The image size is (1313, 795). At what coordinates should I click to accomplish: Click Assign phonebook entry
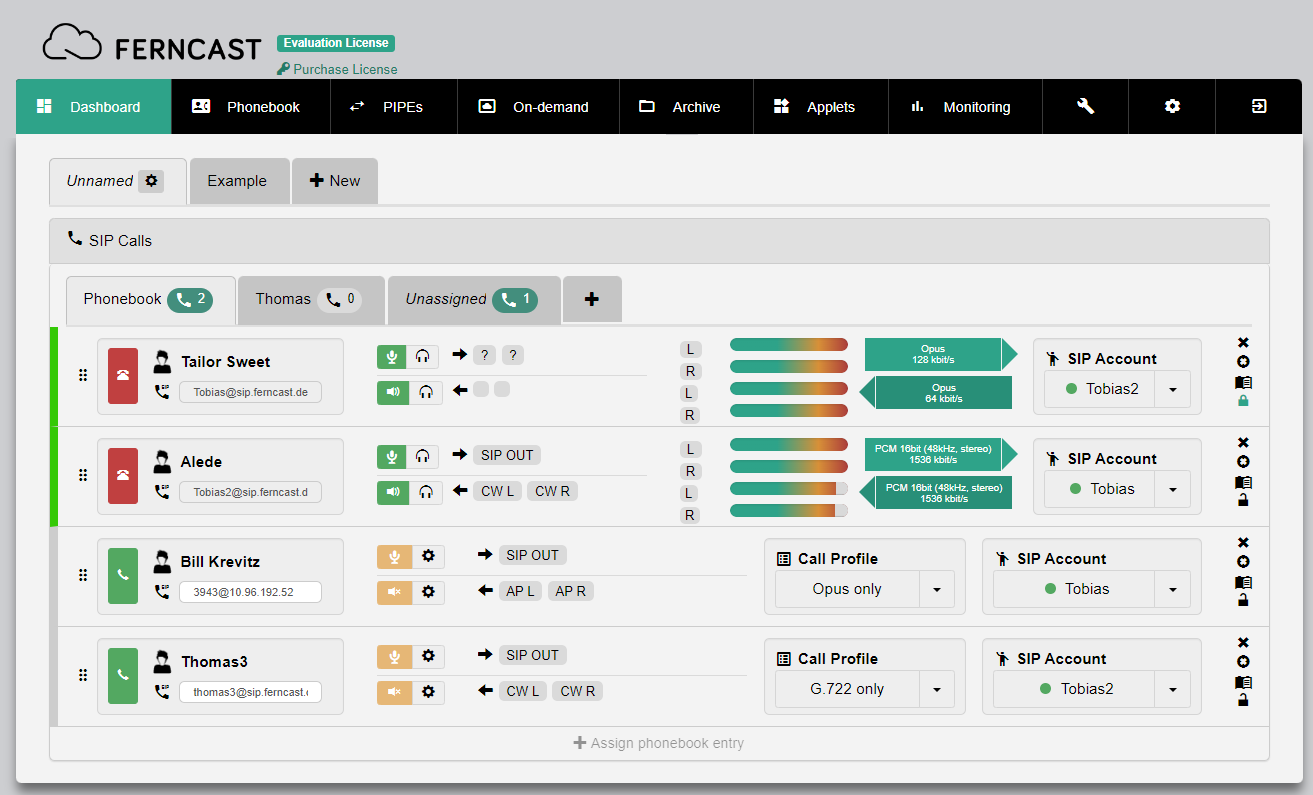(x=659, y=743)
